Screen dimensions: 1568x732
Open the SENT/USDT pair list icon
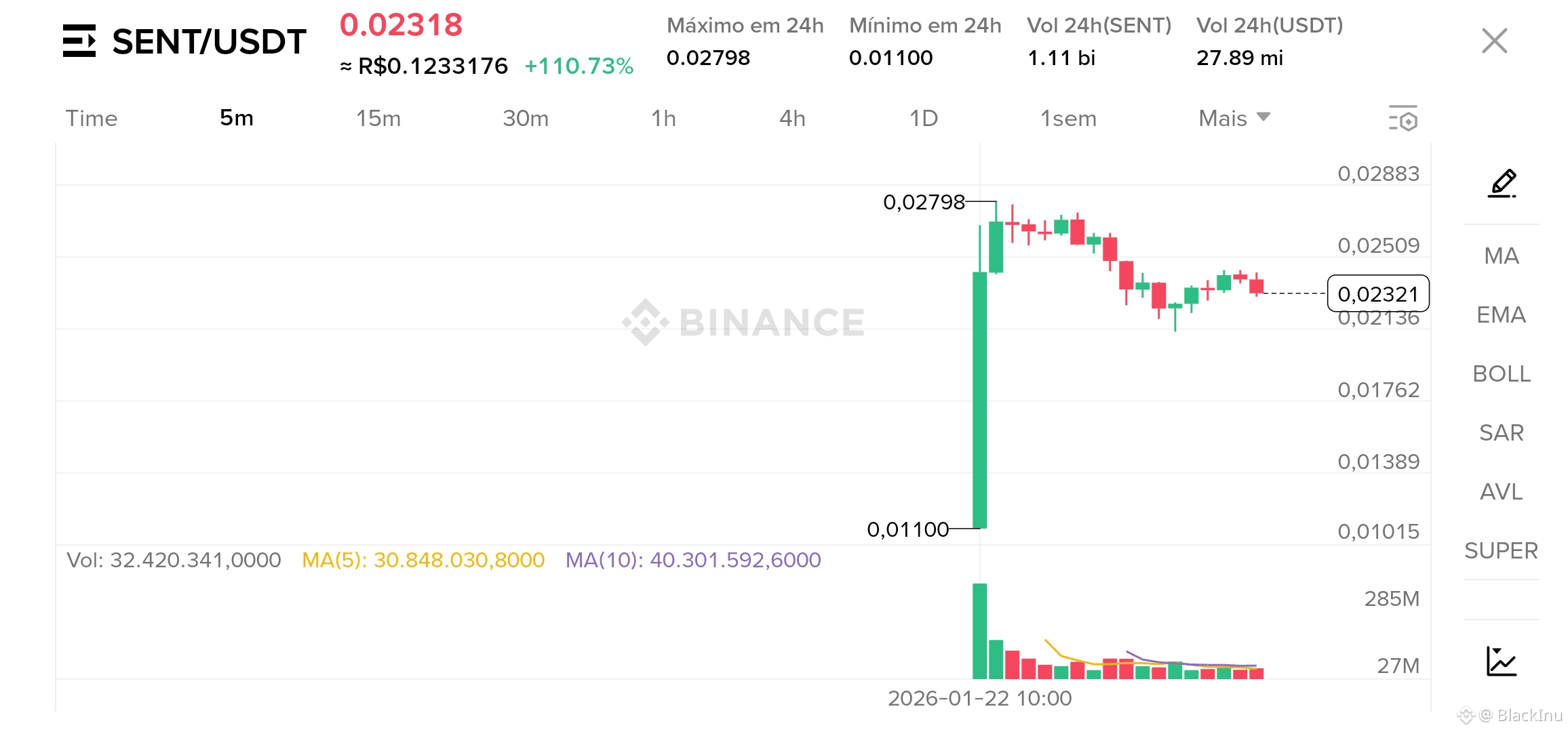click(79, 41)
